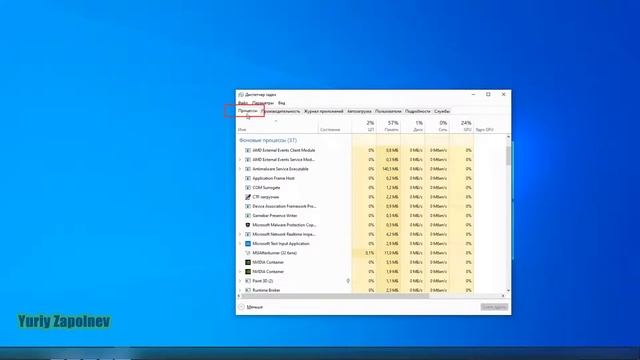Image resolution: width=640 pixels, height=360 pixels.
Task: Switch to the Журнал приложений tab
Action: 324,111
